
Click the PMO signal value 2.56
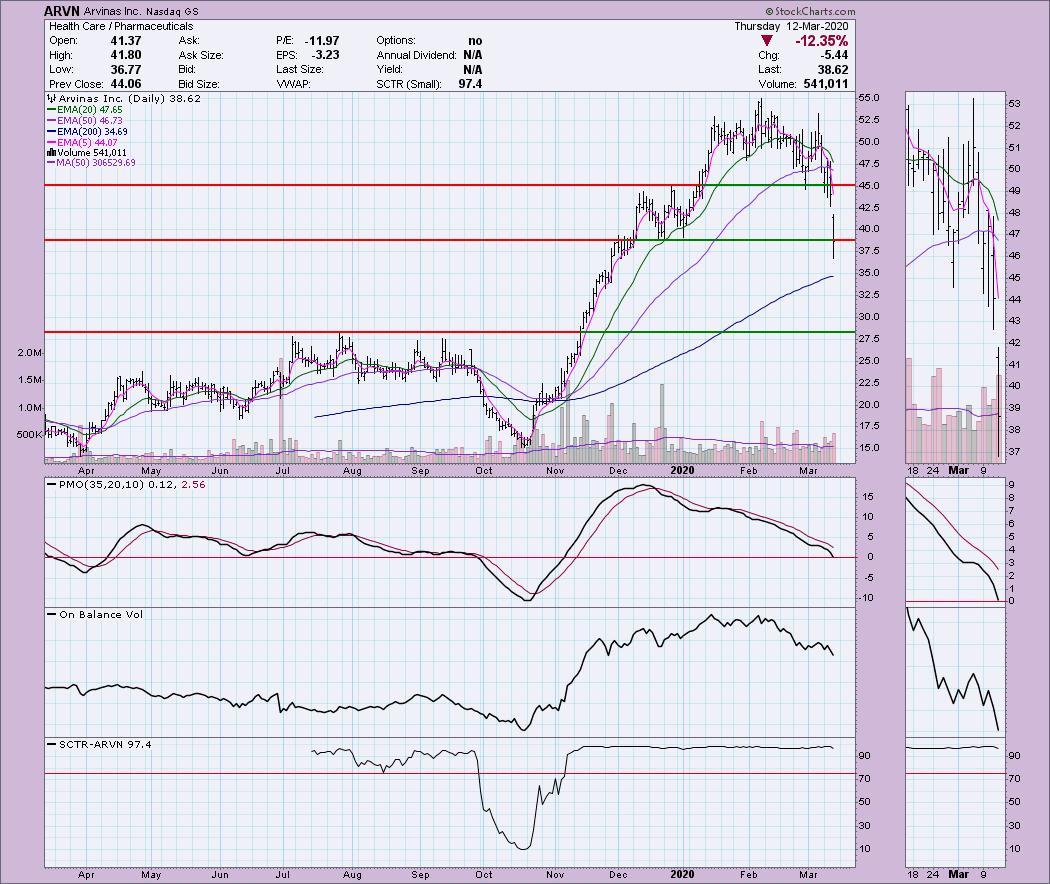point(194,484)
